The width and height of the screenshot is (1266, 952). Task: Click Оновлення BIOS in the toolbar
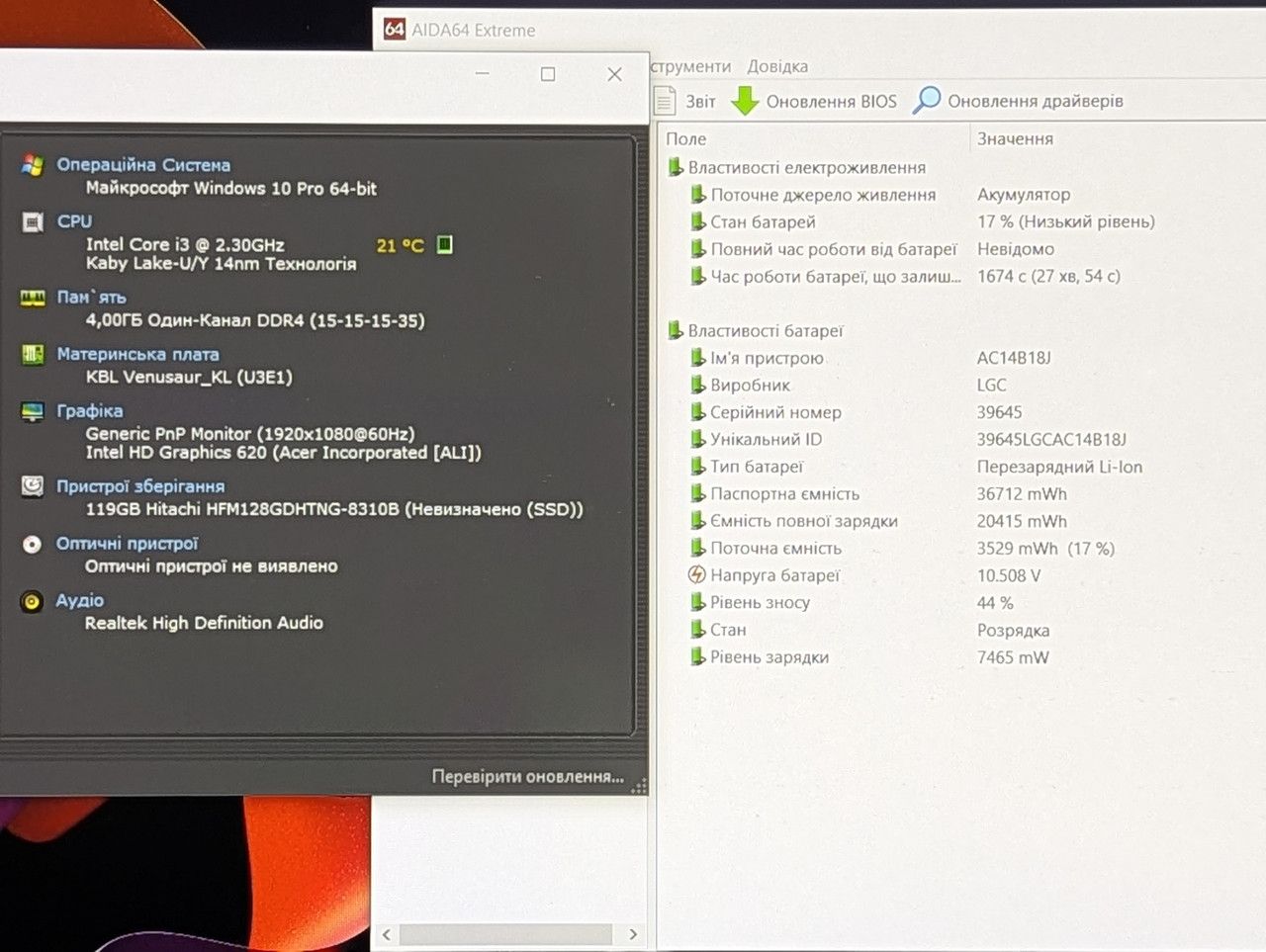pyautogui.click(x=832, y=101)
